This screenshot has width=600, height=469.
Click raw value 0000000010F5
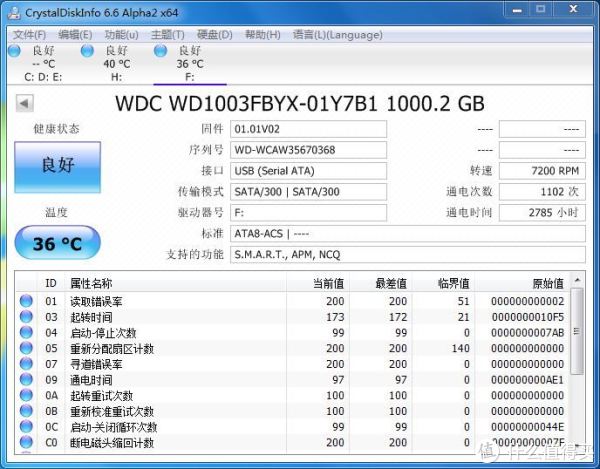528,317
